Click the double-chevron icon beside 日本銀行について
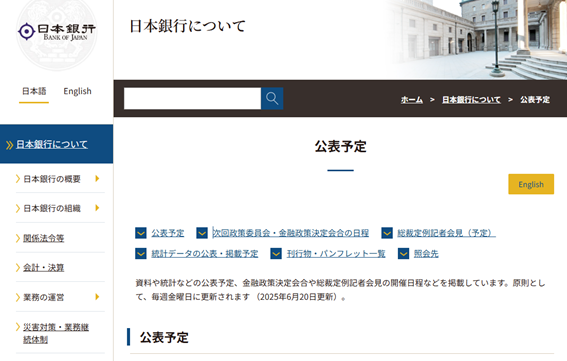The image size is (567, 361). pyautogui.click(x=9, y=145)
